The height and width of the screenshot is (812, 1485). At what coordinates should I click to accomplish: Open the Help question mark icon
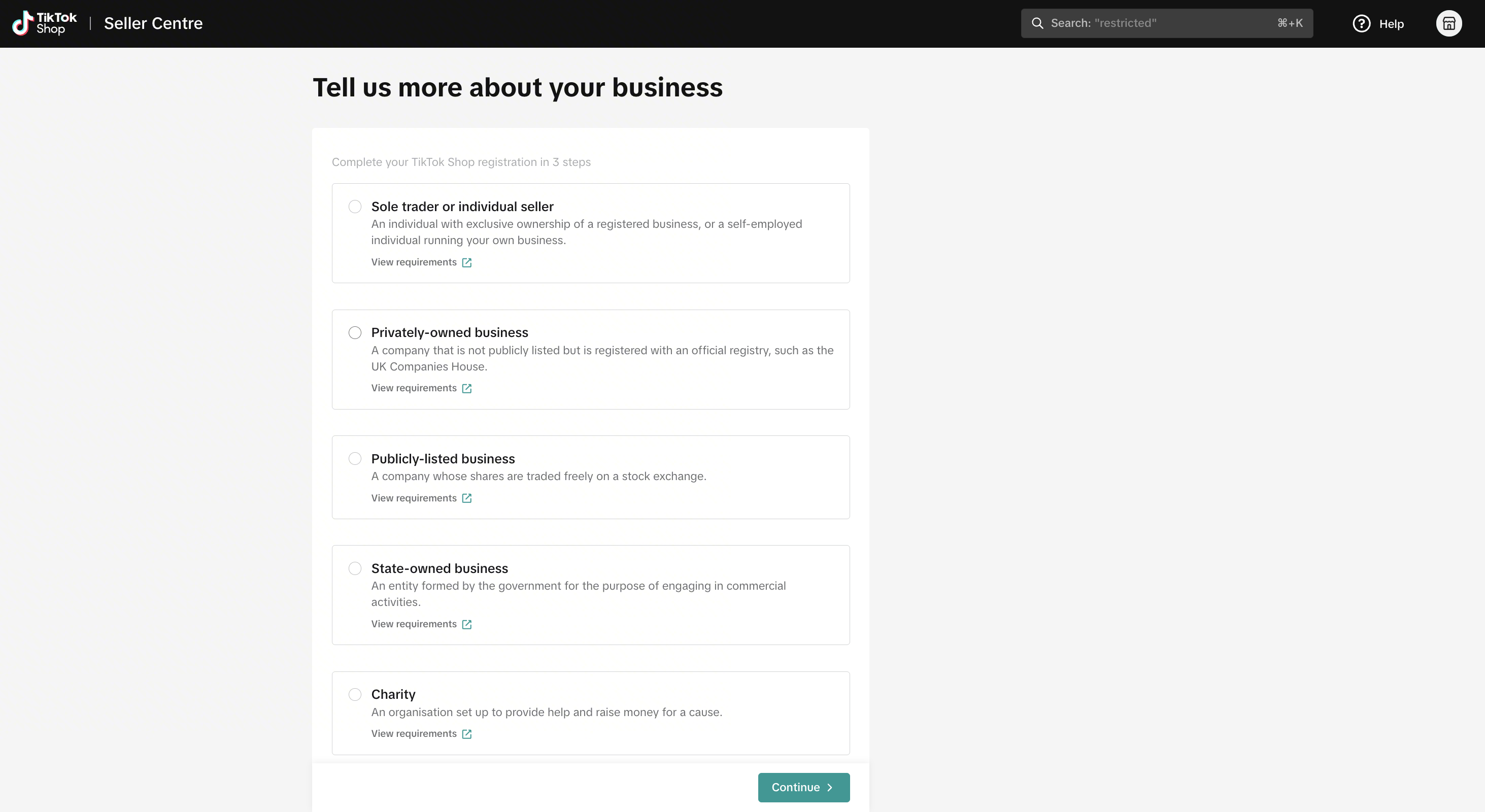point(1361,24)
